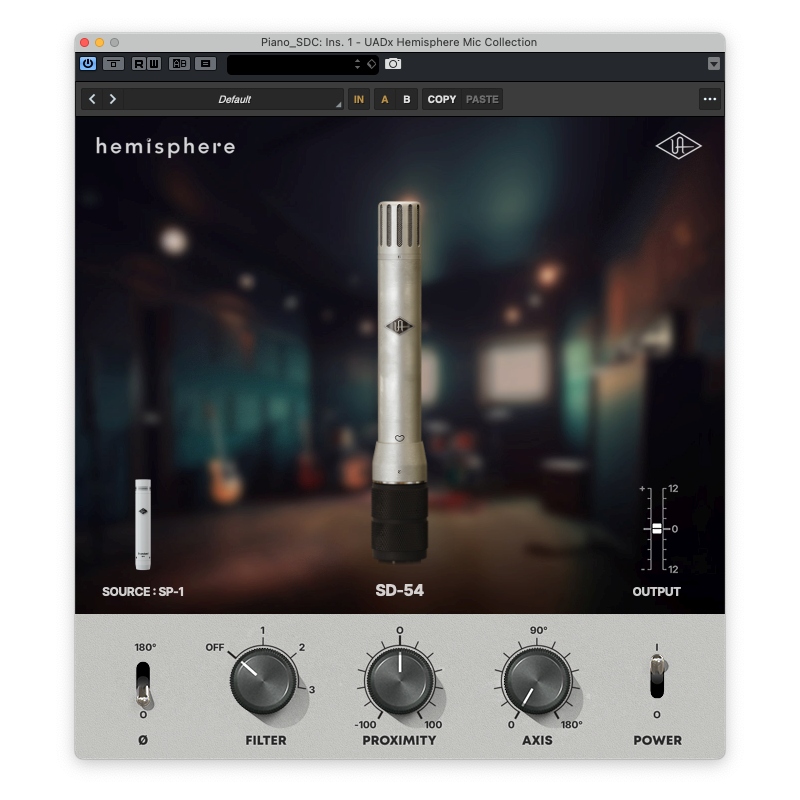Click the A/B compare settings icon

point(179,64)
